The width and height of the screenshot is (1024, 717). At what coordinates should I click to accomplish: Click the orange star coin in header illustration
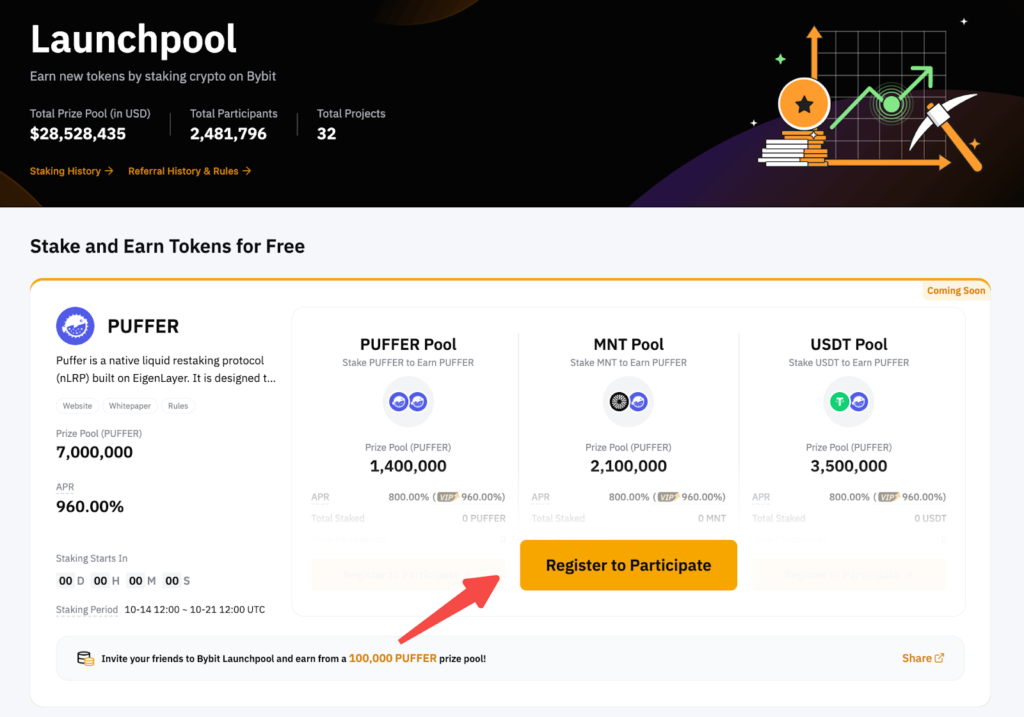(804, 104)
